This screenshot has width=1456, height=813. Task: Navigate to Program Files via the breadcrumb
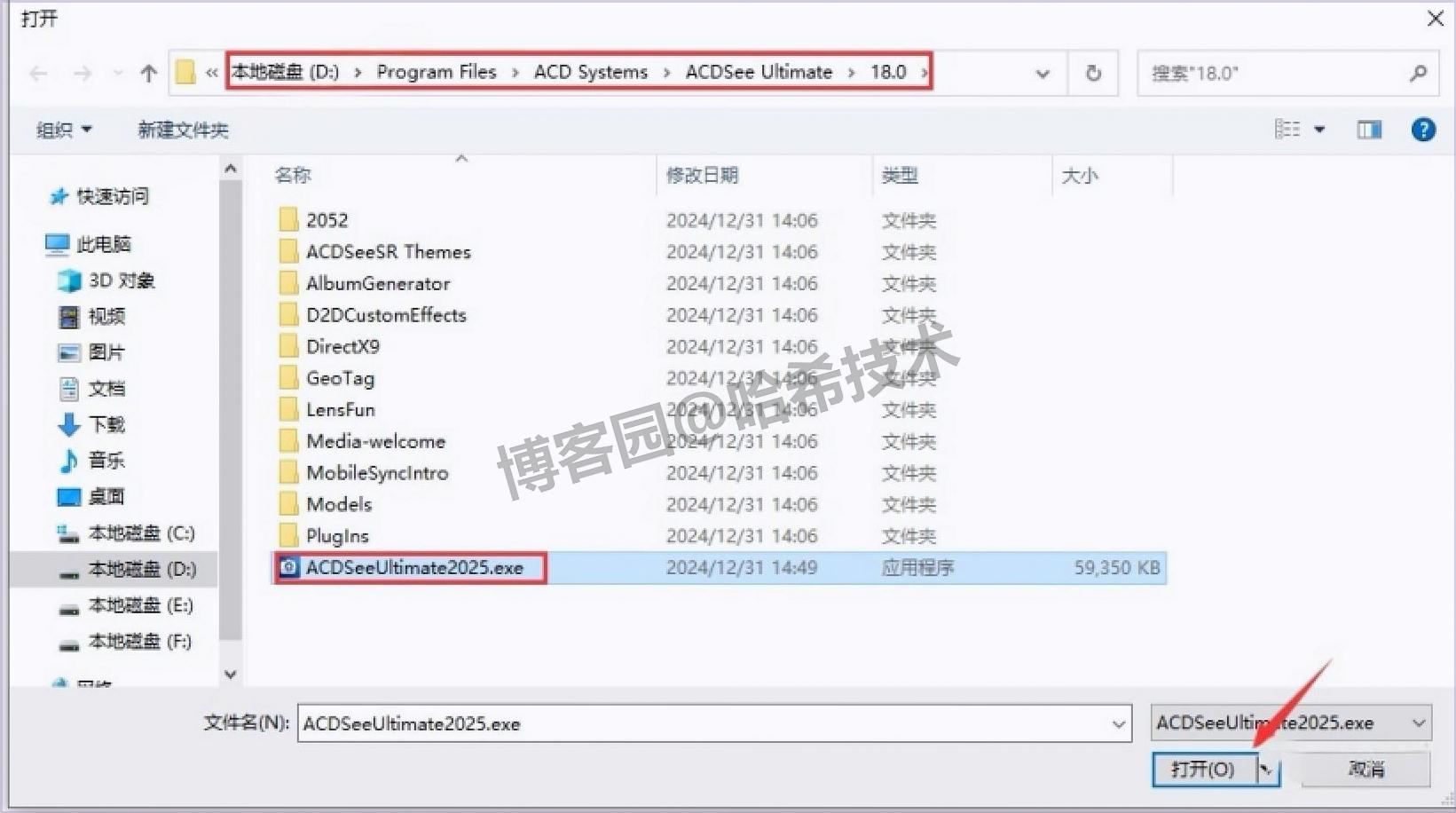[x=436, y=72]
